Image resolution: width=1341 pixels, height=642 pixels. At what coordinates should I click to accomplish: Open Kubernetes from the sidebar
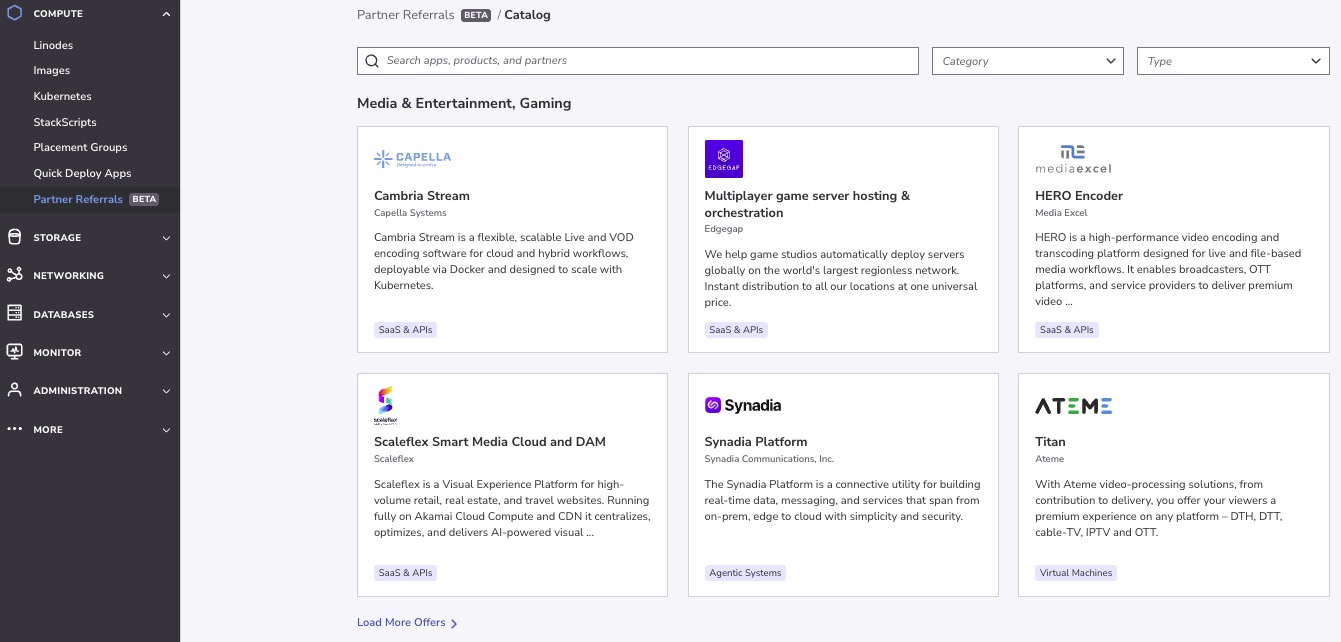click(62, 96)
